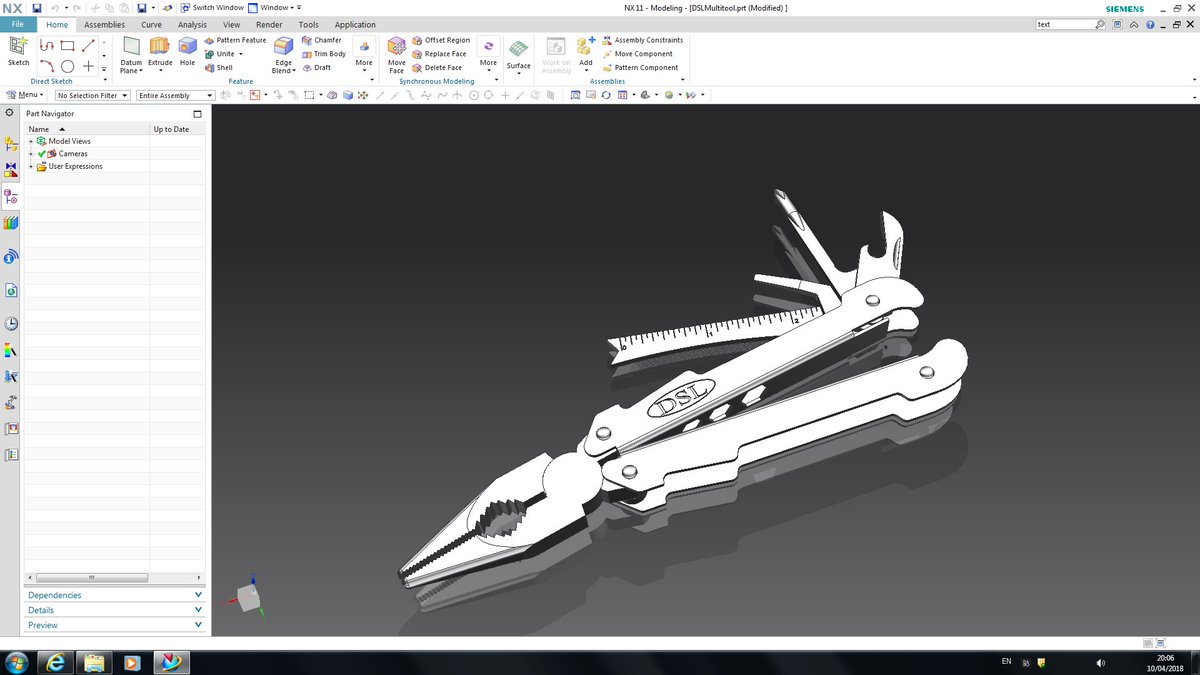Choose Offset Region command
The image size is (1200, 675).
(x=441, y=40)
